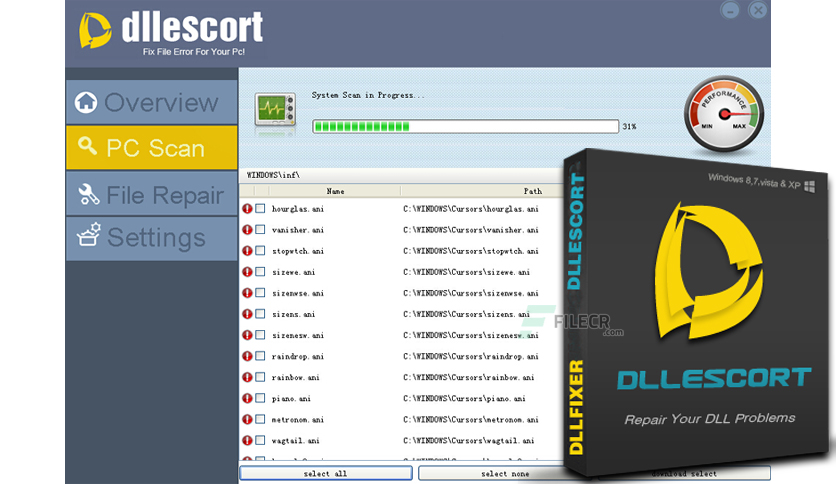Close the dllescort window
The height and width of the screenshot is (484, 836).
[x=758, y=10]
